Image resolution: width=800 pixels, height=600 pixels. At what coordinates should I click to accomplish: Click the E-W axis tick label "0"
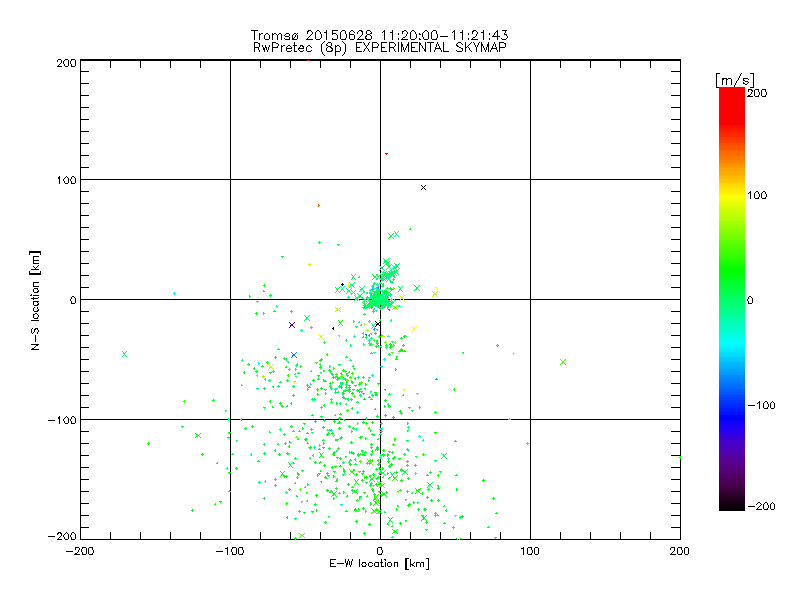(x=380, y=551)
